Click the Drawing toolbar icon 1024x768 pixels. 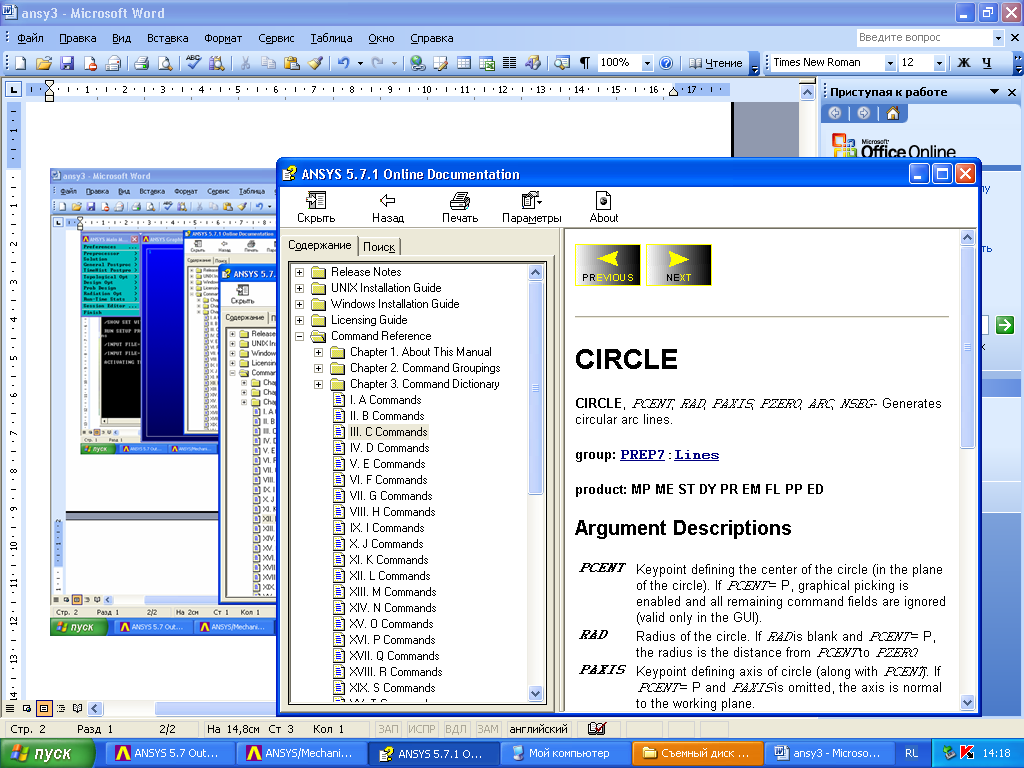533,63
